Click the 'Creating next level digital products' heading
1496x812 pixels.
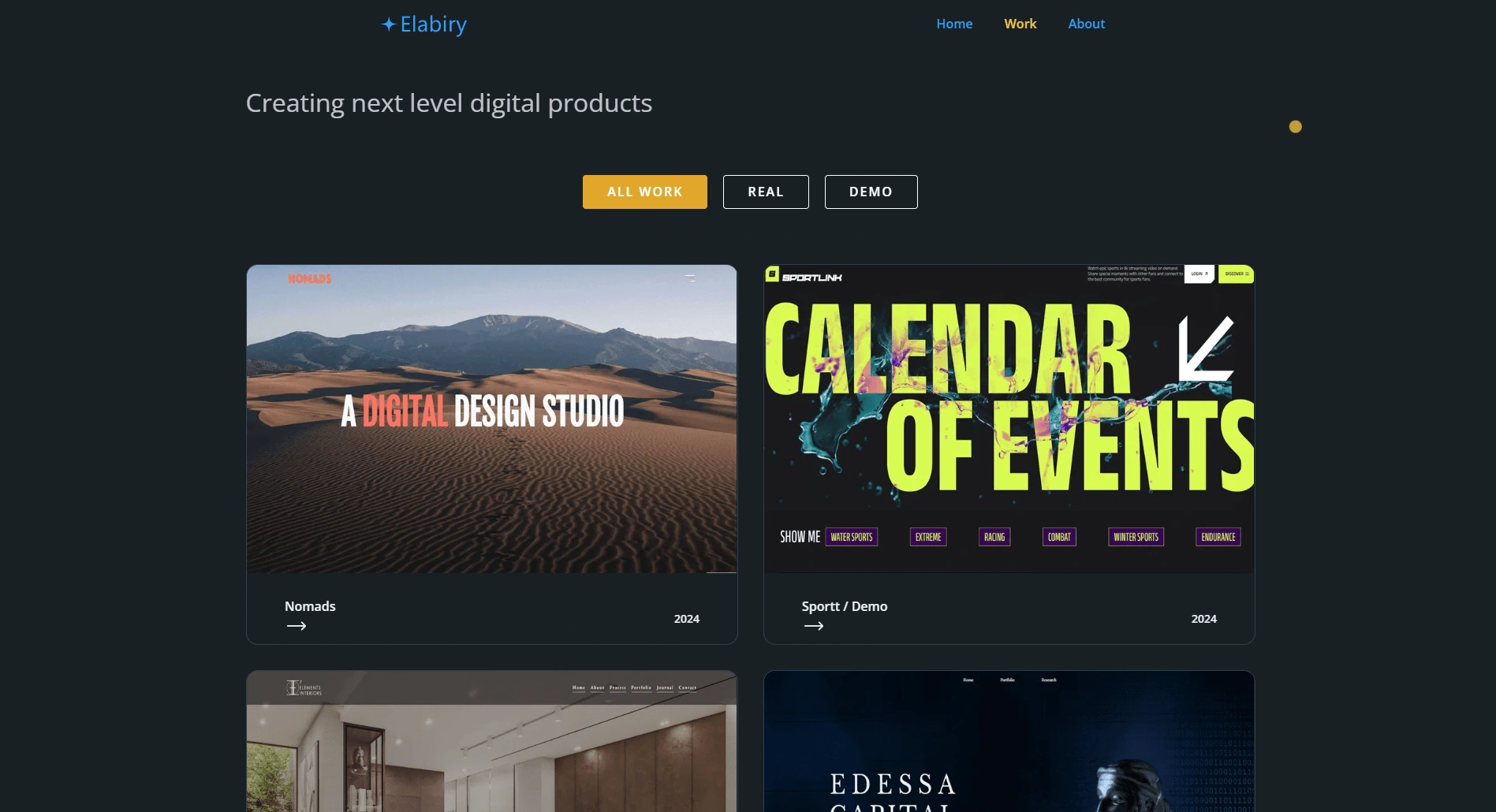(449, 103)
